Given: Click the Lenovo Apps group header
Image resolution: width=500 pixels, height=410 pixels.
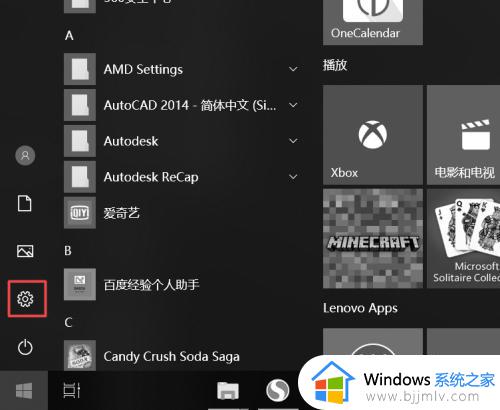Looking at the screenshot, I should [x=360, y=308].
